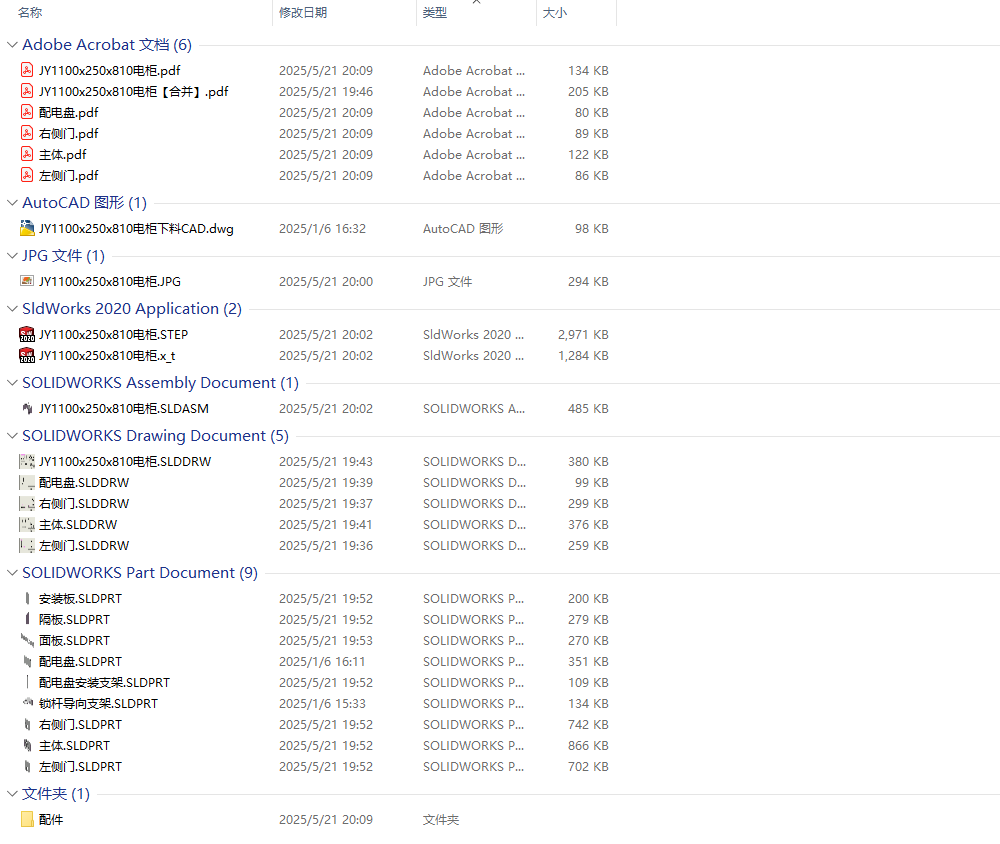Select file JY1100x250x810电柜下料CAD.dwg
1000x844 pixels.
coord(136,228)
